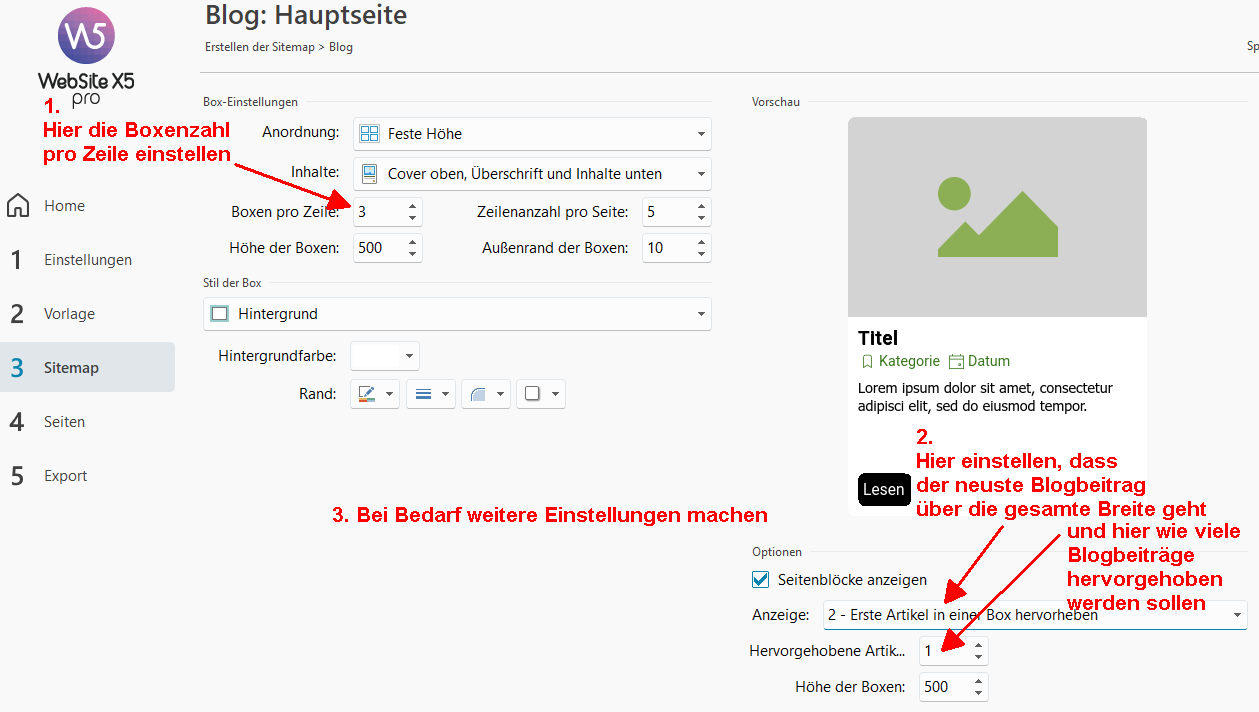Open step 5 Export
This screenshot has width=1259, height=712.
[65, 476]
